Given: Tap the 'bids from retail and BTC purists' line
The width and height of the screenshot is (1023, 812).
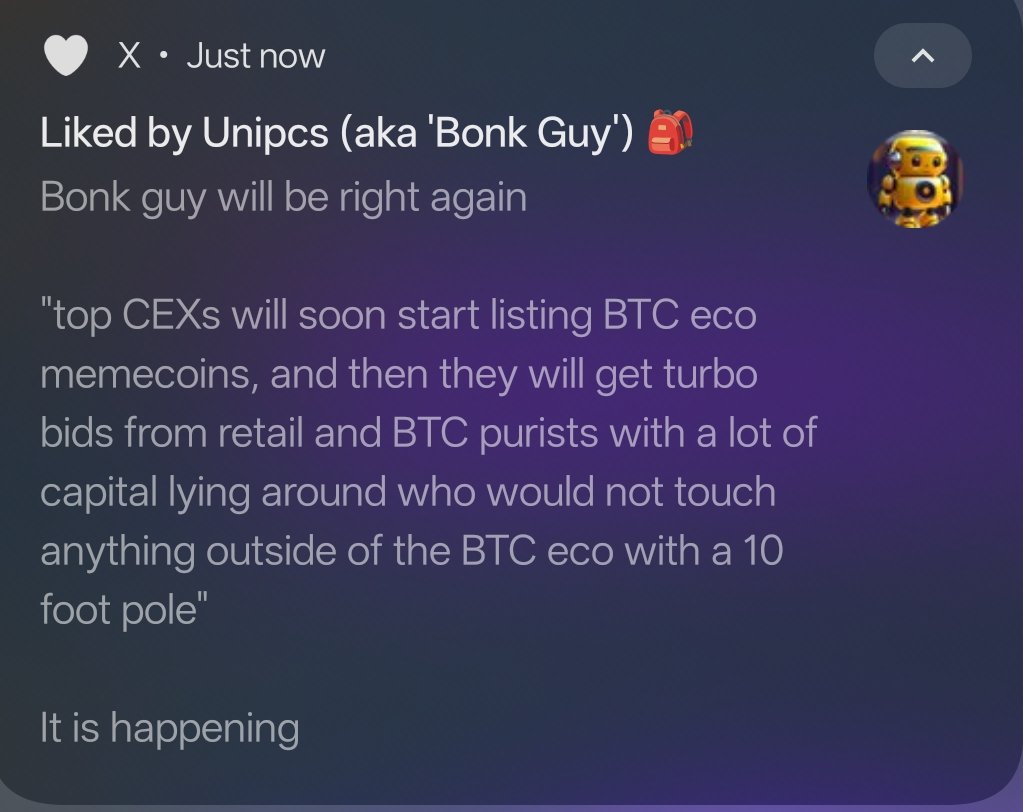Looking at the screenshot, I should point(429,433).
